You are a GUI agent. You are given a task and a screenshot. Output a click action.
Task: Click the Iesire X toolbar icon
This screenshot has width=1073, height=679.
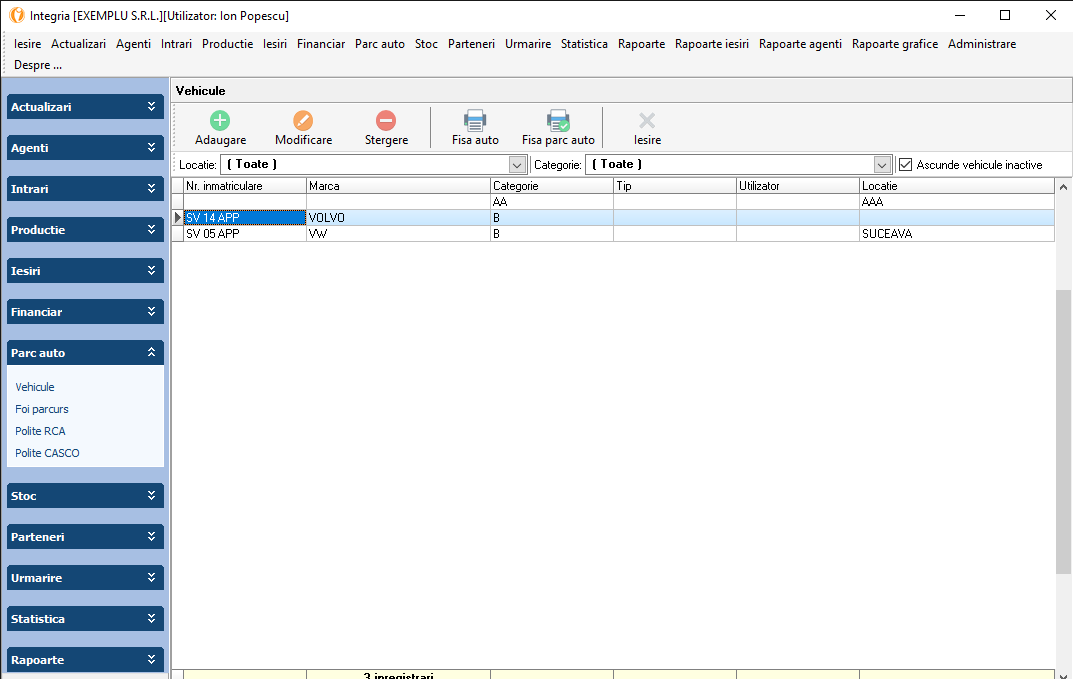point(647,120)
